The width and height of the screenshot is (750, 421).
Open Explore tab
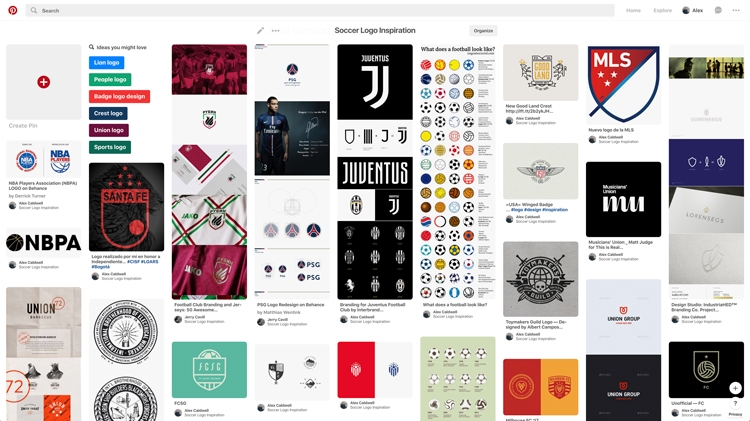[662, 10]
